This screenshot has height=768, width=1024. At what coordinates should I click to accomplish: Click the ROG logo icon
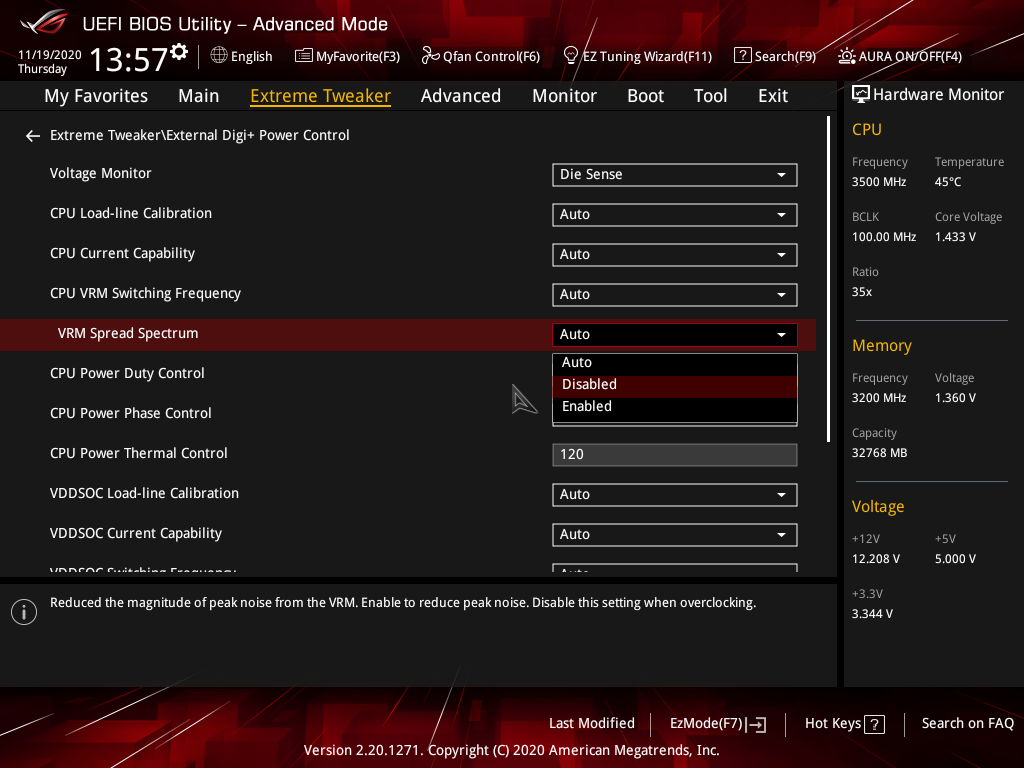coord(44,22)
